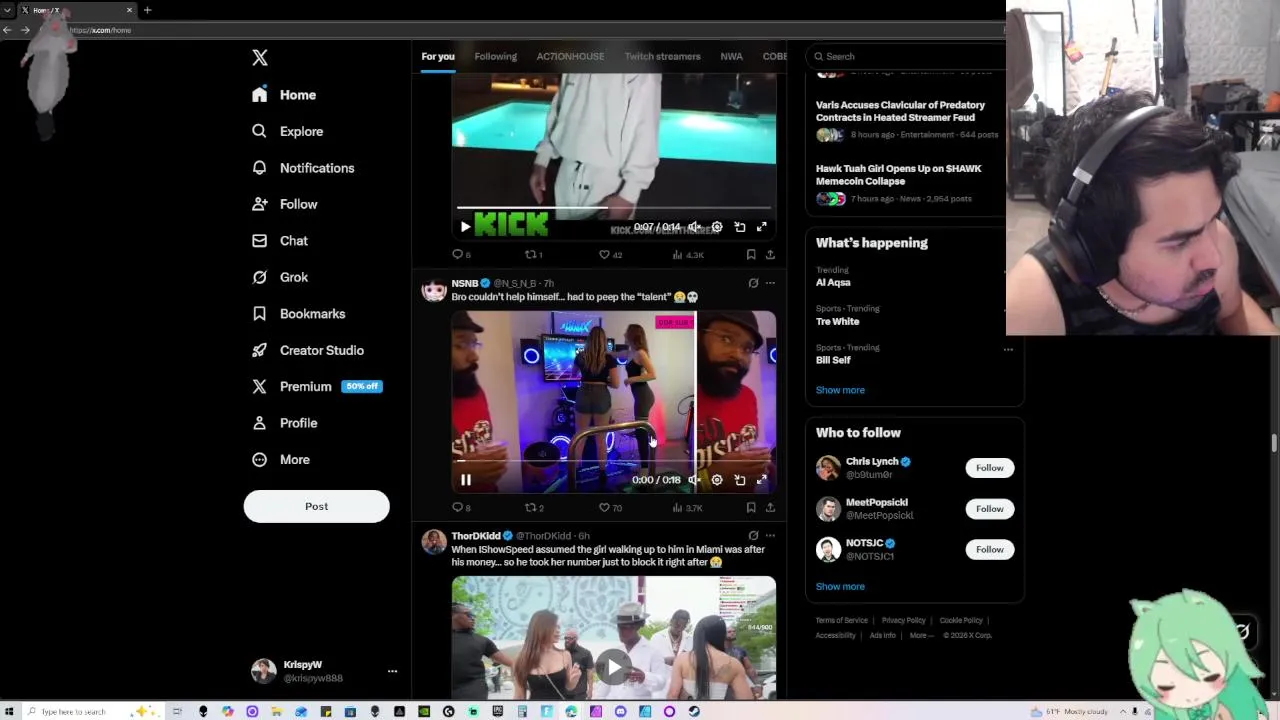This screenshot has height=720, width=1280.
Task: Open KrispyW account menu ellipsis
Action: pos(392,671)
